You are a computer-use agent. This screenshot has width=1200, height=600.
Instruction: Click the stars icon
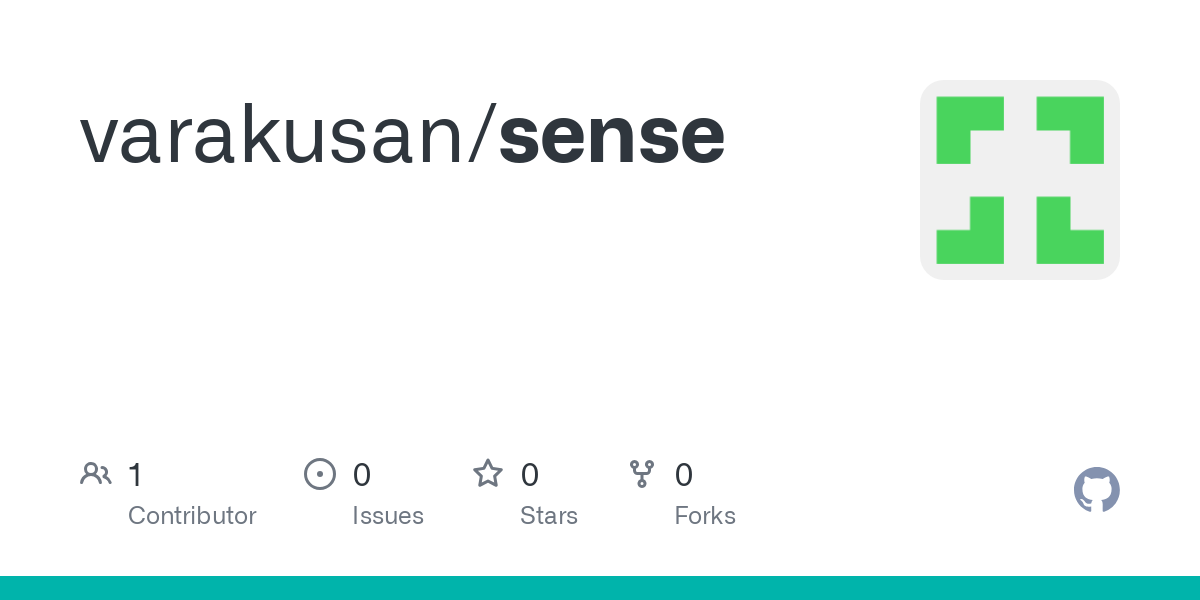tap(488, 473)
